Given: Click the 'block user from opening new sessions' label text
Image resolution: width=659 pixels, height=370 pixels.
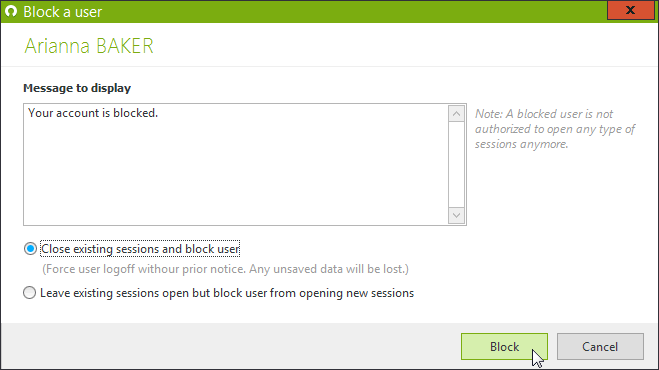Looking at the screenshot, I should tap(313, 293).
